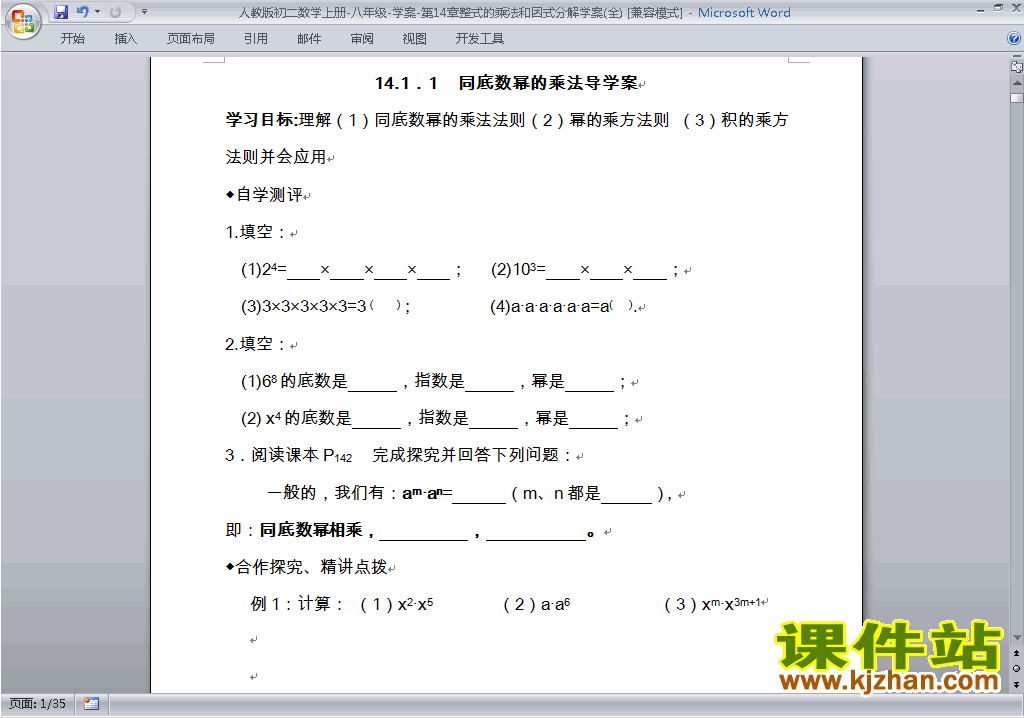The width and height of the screenshot is (1024, 718).
Task: Click the text '(4)a·a·a·a·a·a=a( )'
Action: 562,306
